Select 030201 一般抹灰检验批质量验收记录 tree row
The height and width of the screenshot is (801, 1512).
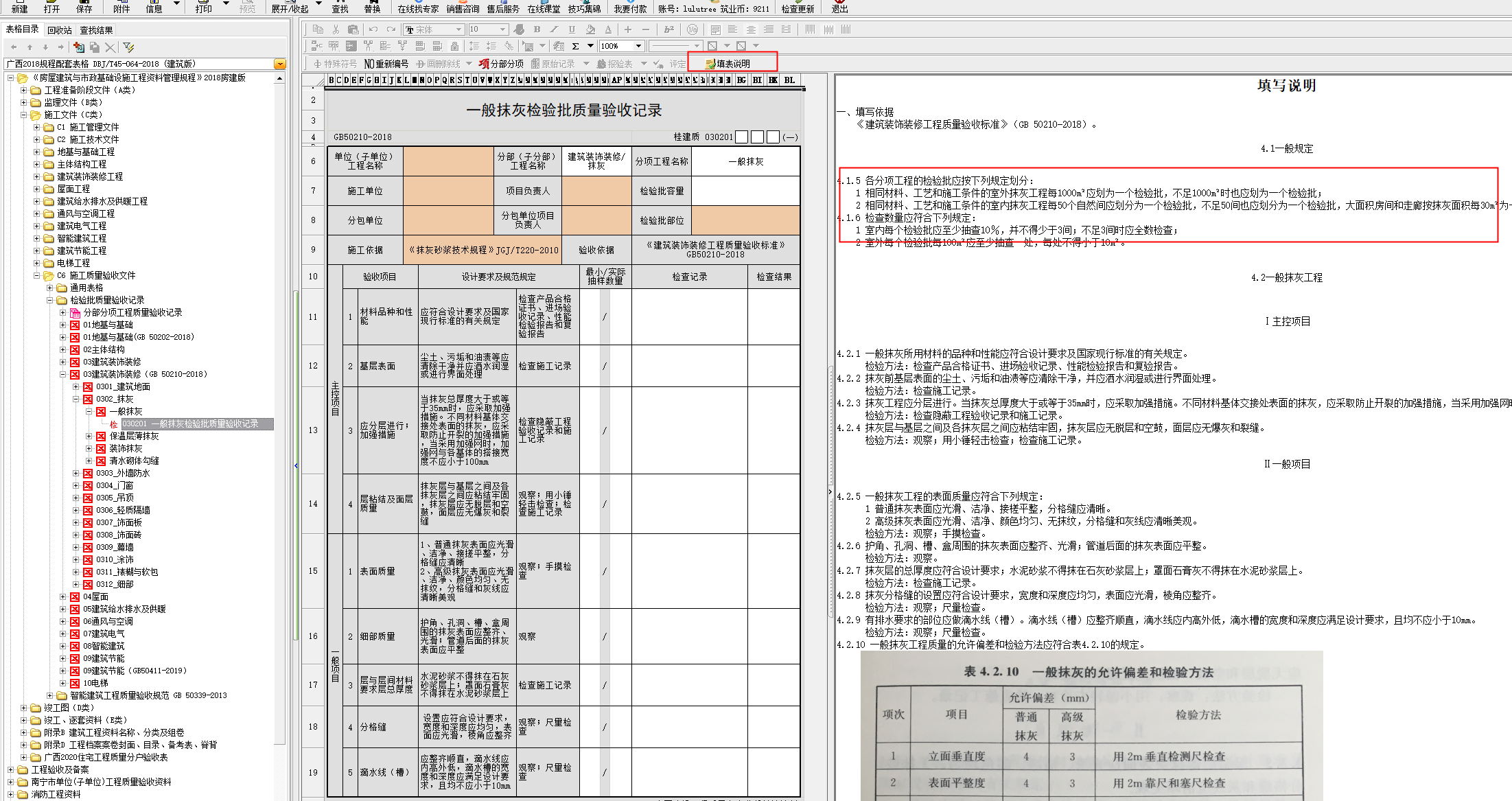point(190,423)
